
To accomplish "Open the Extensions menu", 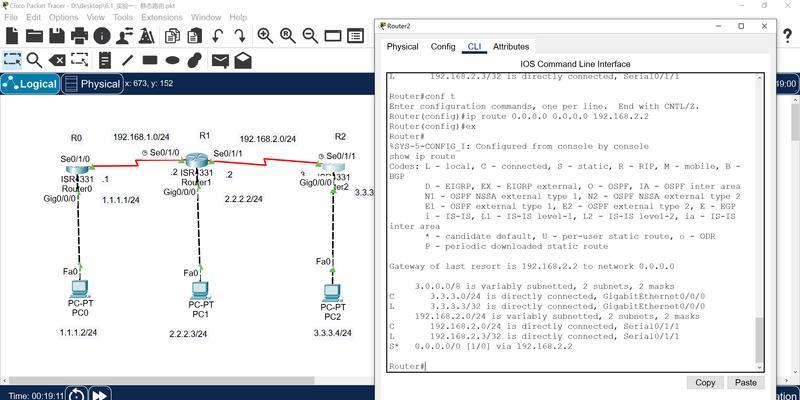I will pos(162,17).
